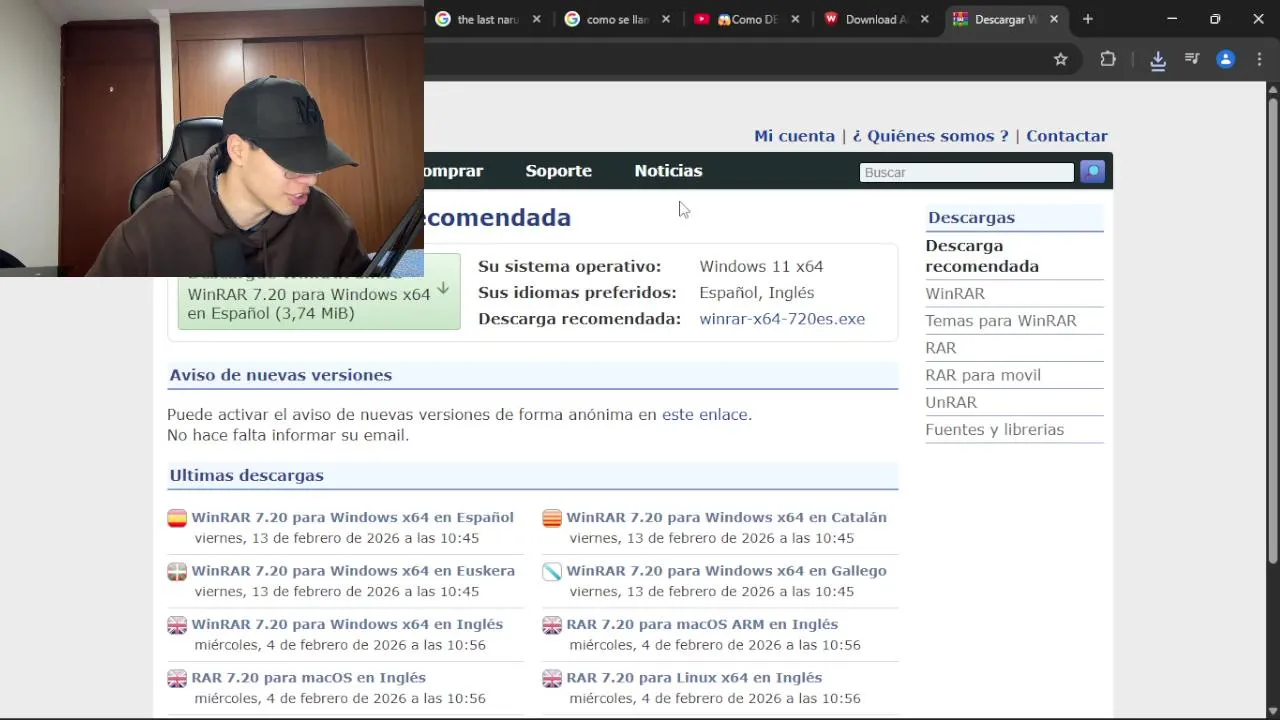This screenshot has height=720, width=1280.
Task: Close the YouTube 'Como DE' tab
Action: [x=795, y=19]
